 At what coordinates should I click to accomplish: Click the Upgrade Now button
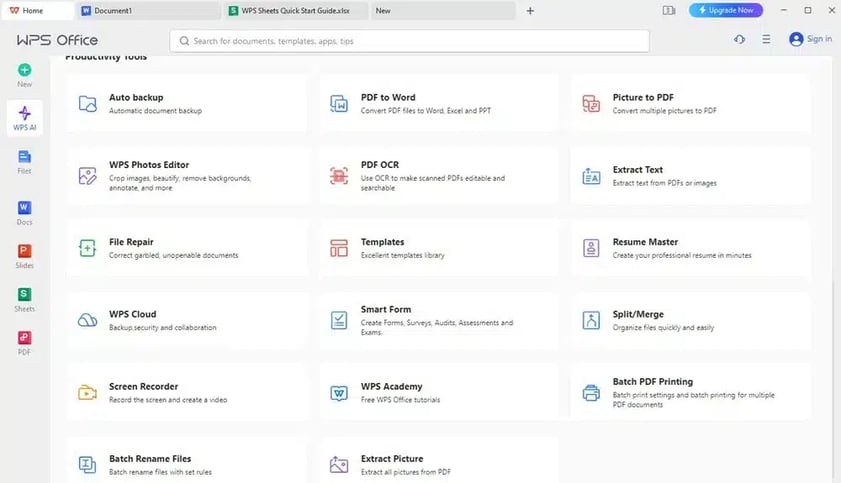(726, 11)
